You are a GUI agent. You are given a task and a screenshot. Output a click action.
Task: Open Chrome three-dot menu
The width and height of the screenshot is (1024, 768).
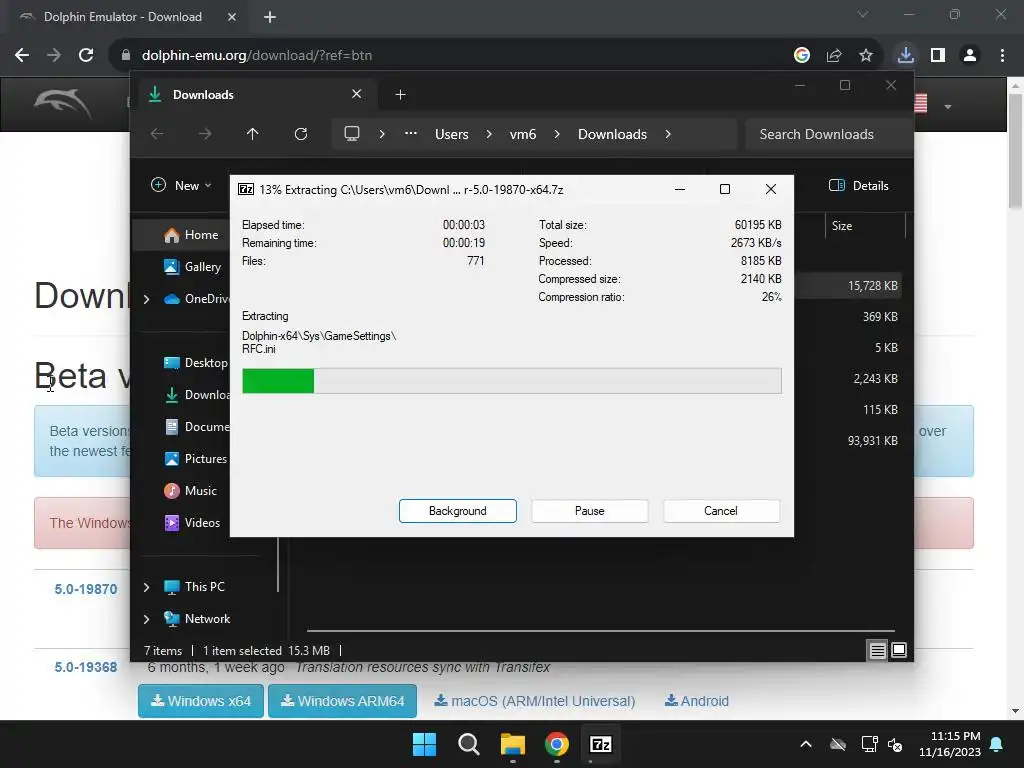(x=1002, y=55)
